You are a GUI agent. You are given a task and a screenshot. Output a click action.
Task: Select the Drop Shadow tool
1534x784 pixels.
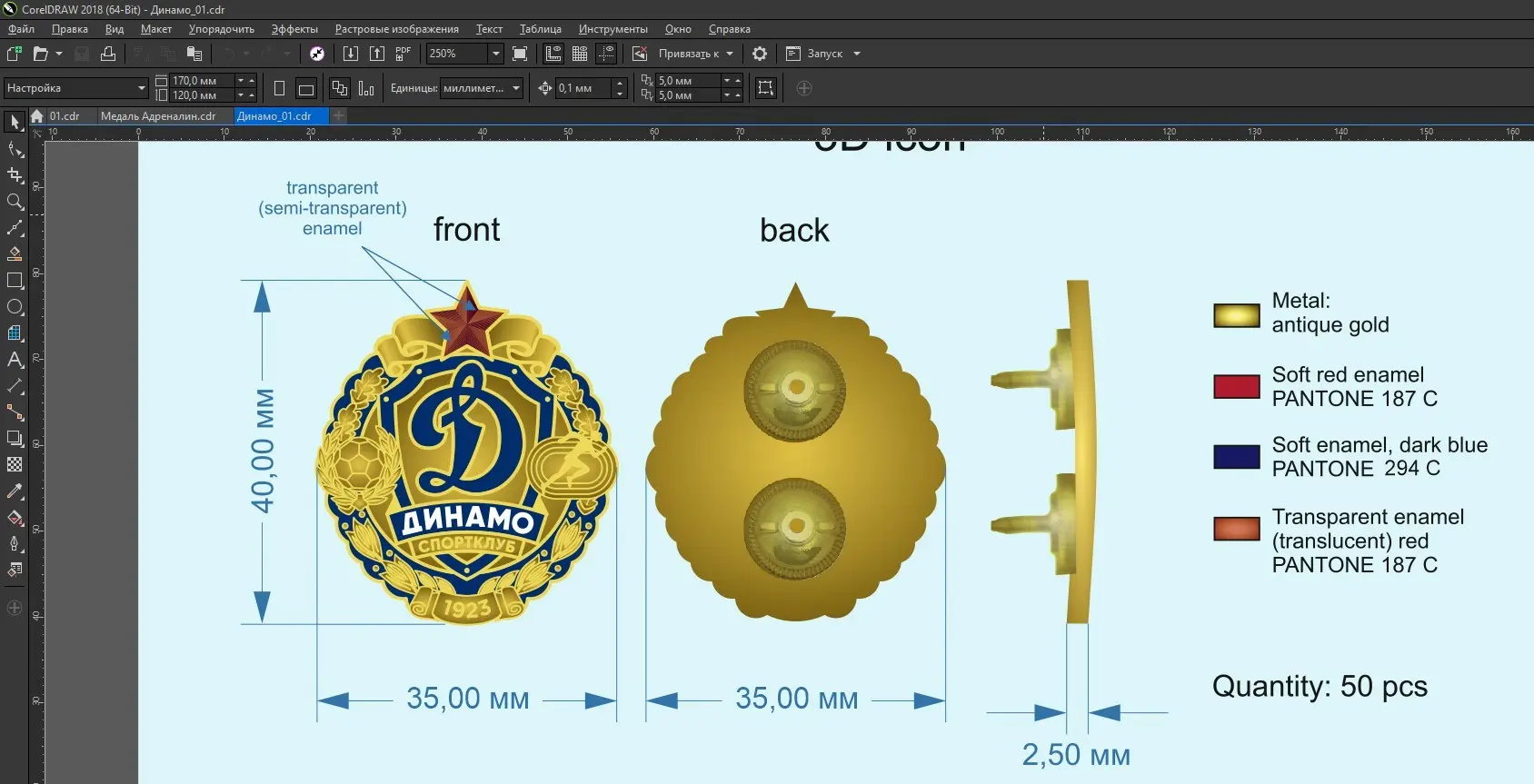coord(15,439)
